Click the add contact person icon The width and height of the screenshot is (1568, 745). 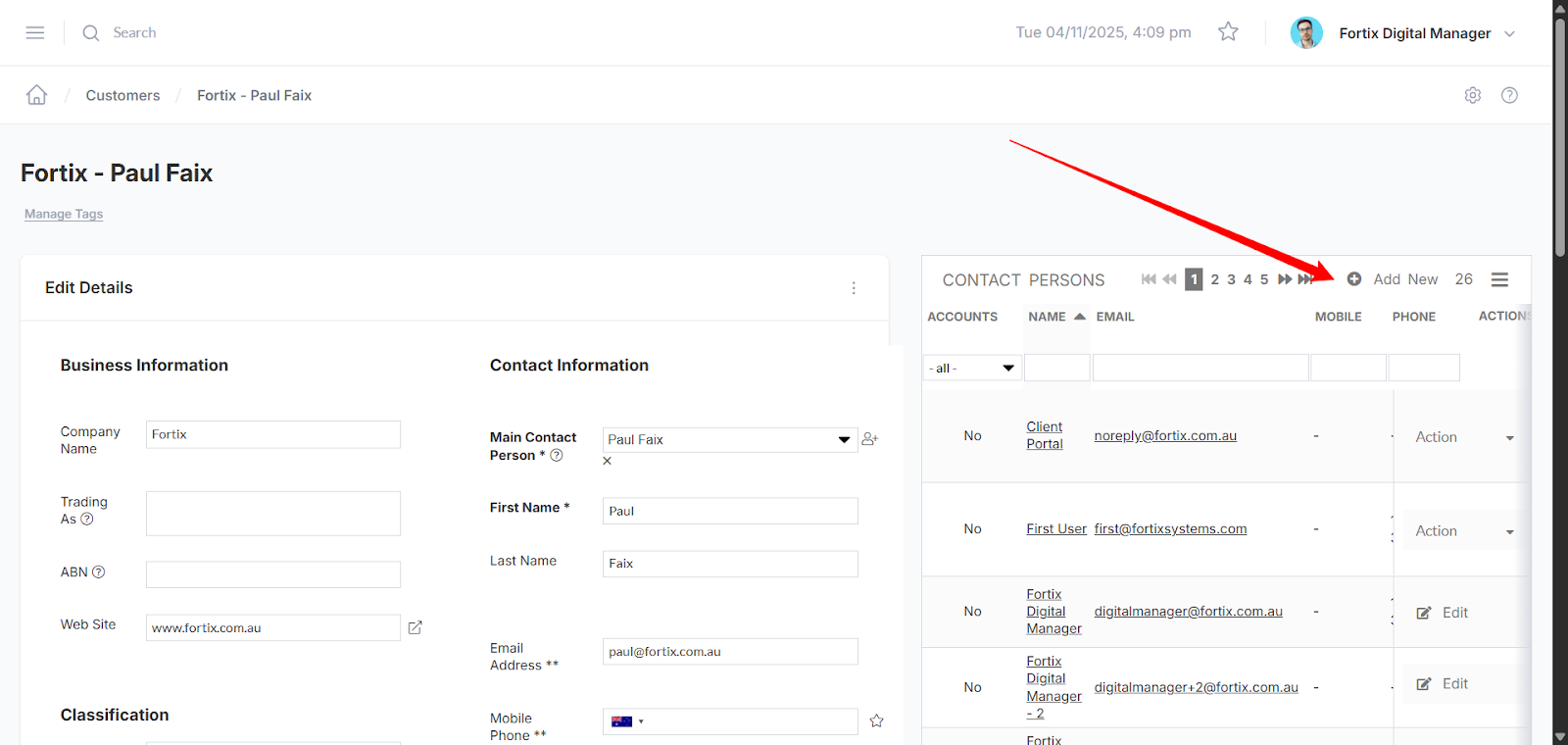tap(869, 439)
